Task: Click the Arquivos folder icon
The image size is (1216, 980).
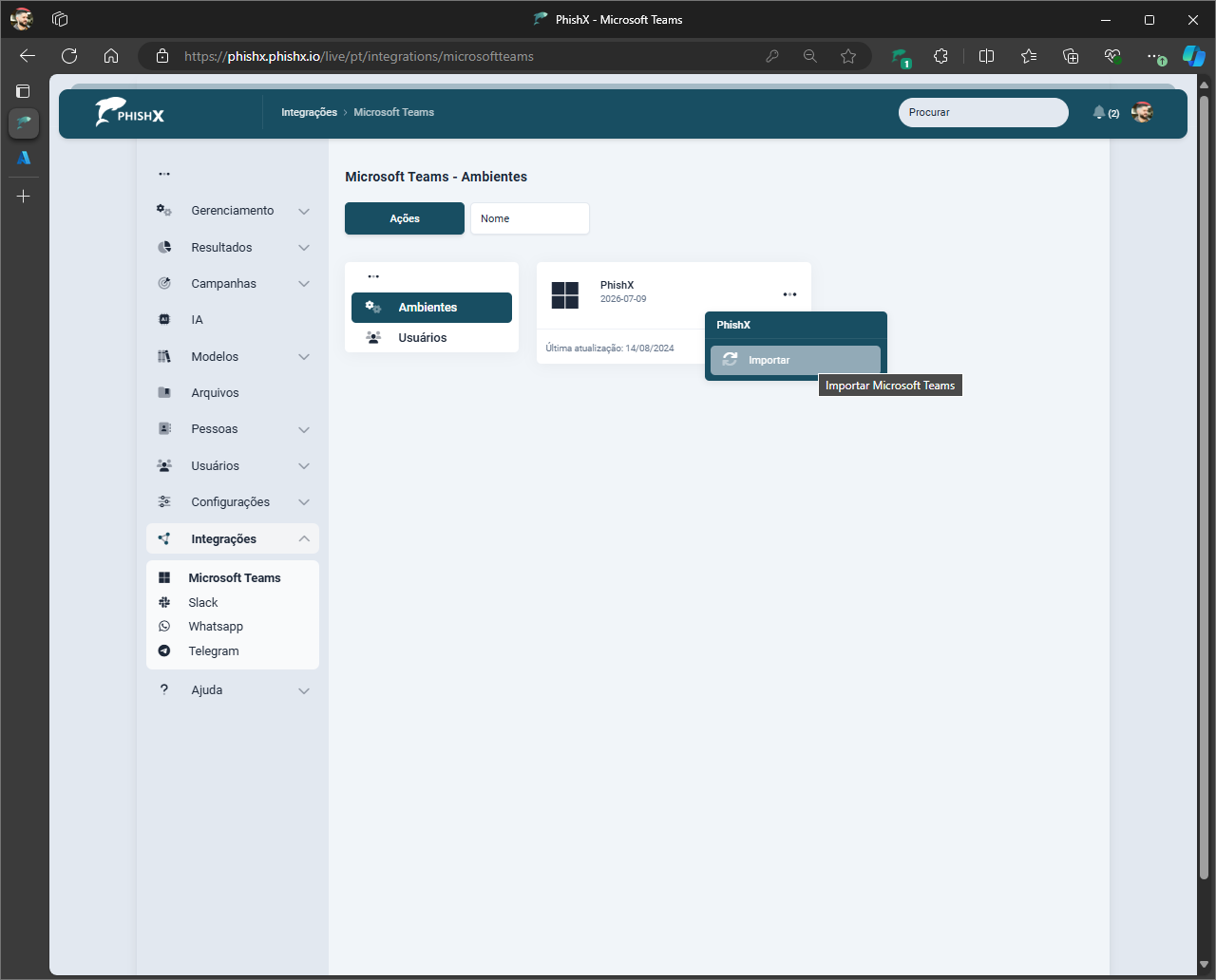Action: click(164, 392)
